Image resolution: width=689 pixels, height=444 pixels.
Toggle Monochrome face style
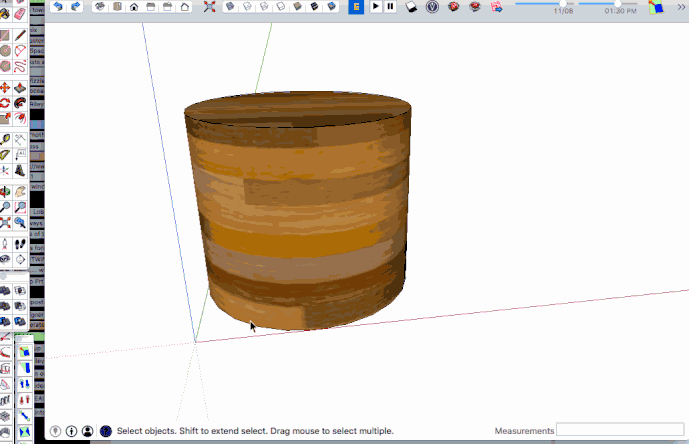pyautogui.click(x=330, y=7)
